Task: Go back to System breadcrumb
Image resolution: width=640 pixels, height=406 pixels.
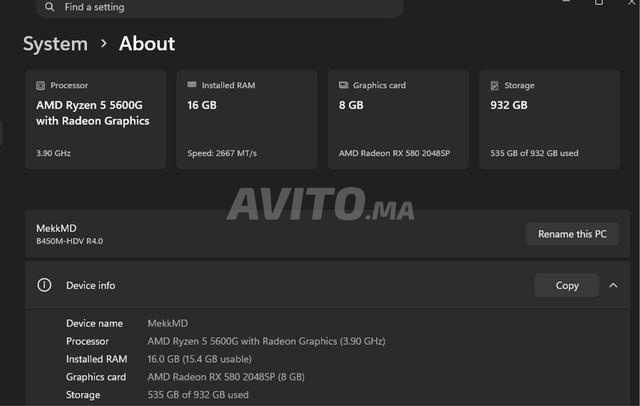Action: (x=56, y=44)
